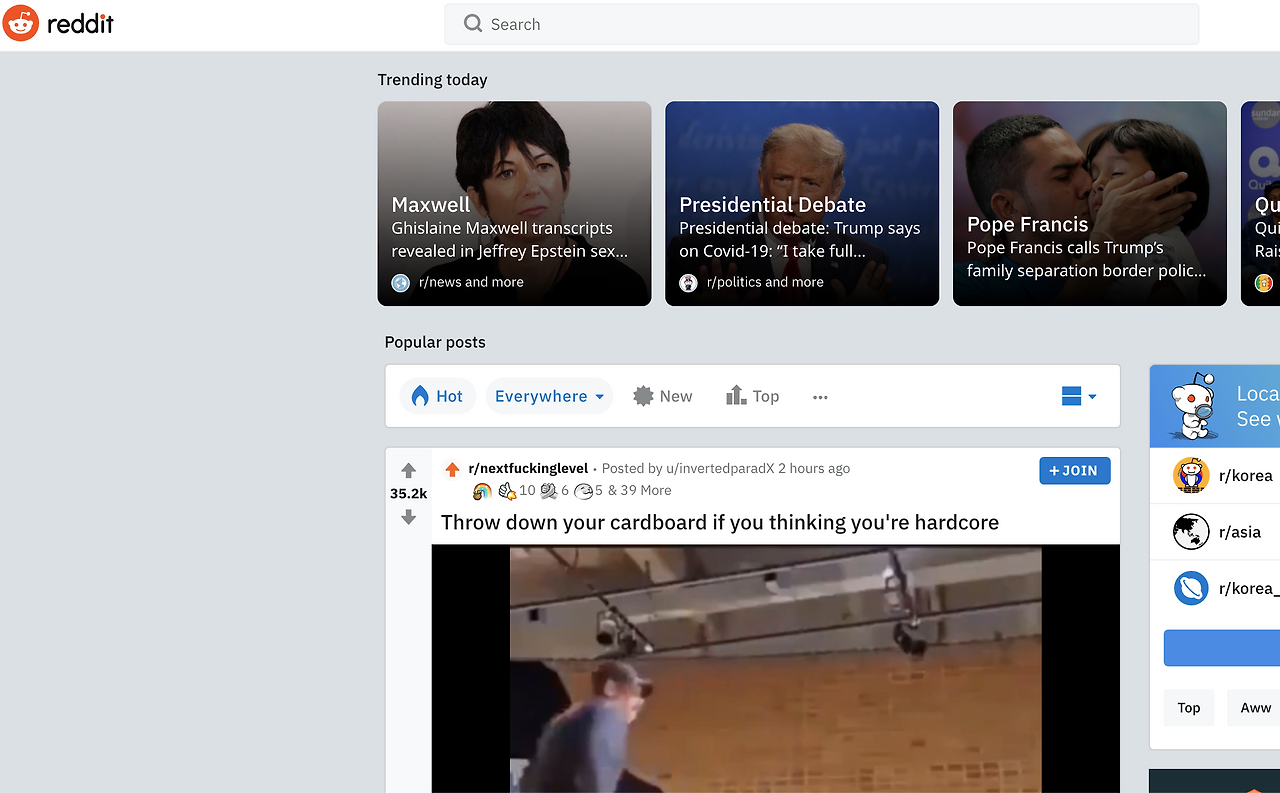Select the Hot sorting flame icon
The image size is (1280, 793).
[419, 395]
